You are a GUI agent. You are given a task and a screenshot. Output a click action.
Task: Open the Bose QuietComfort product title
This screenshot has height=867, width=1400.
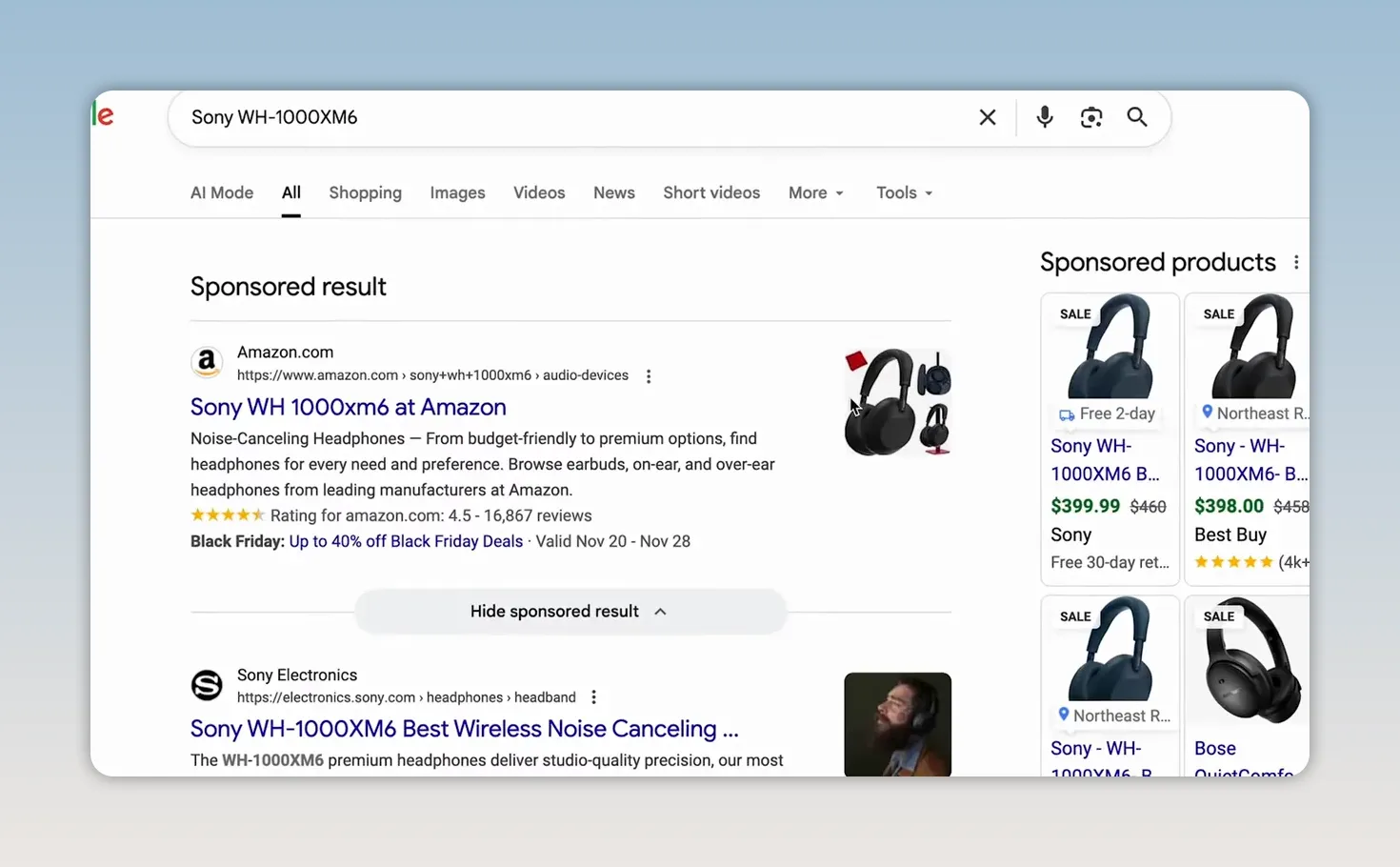tap(1244, 760)
